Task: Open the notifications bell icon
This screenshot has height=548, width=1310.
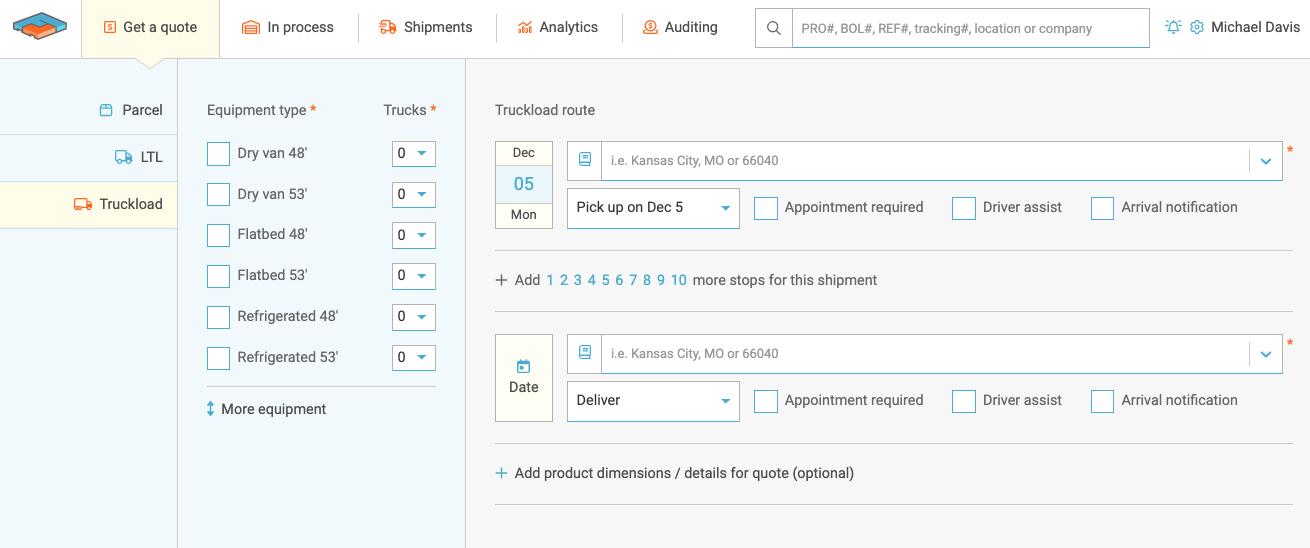Action: tap(1173, 27)
